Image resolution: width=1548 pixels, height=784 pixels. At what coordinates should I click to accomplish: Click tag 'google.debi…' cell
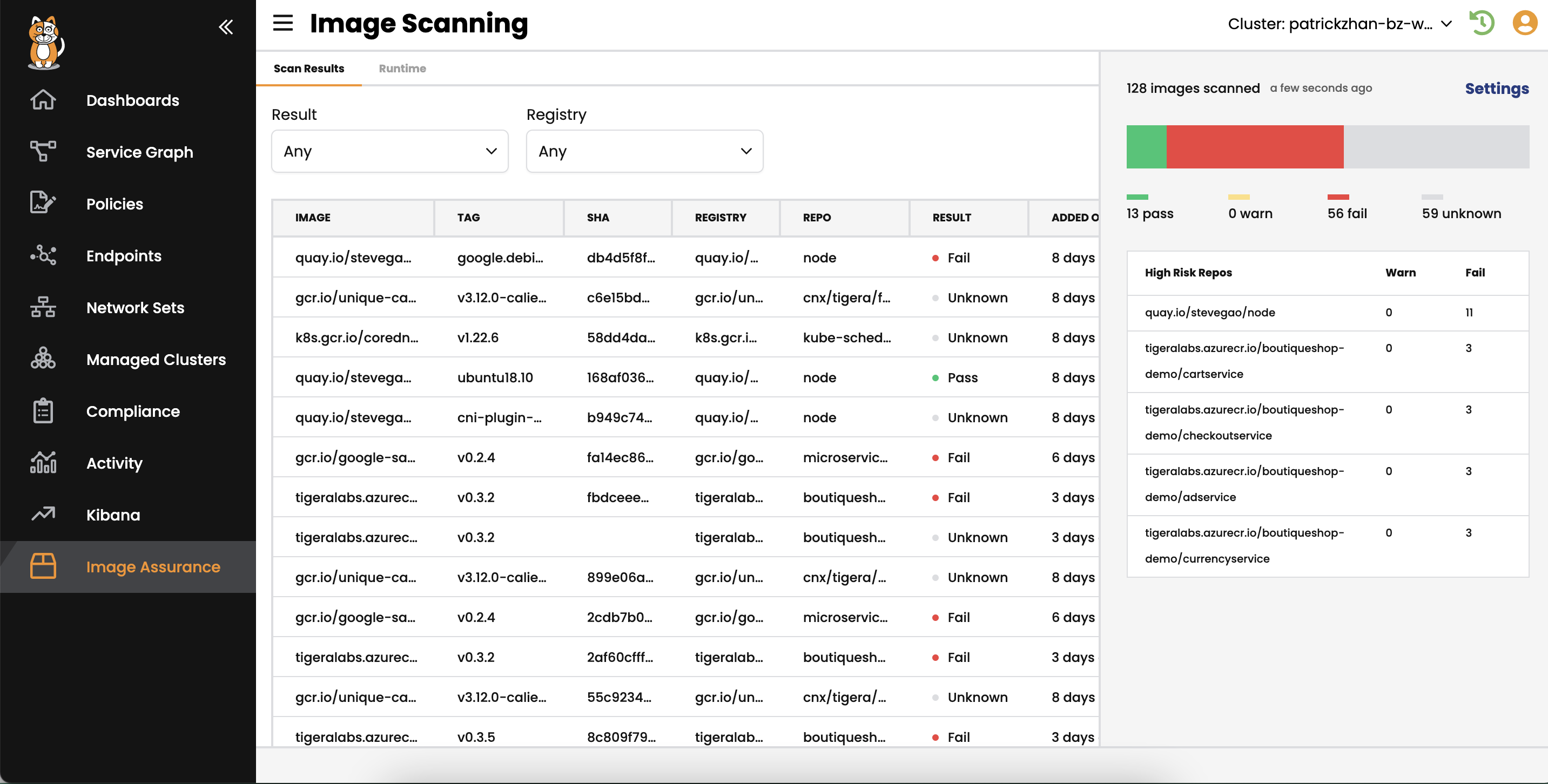coord(500,258)
